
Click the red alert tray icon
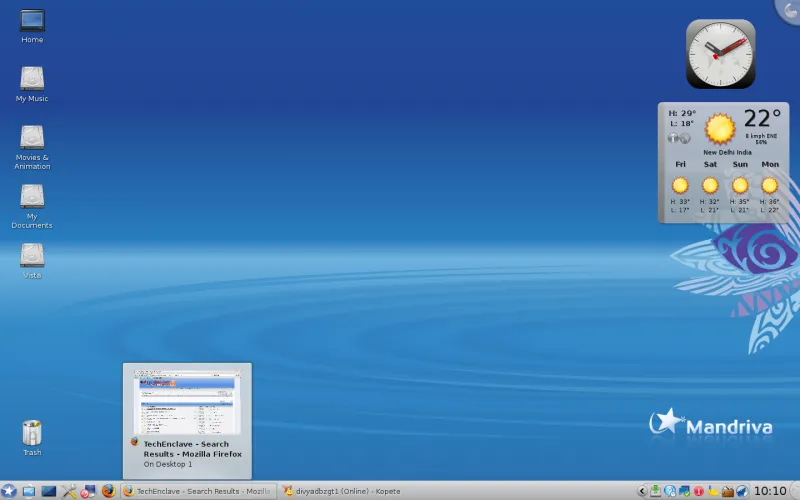pyautogui.click(x=699, y=491)
